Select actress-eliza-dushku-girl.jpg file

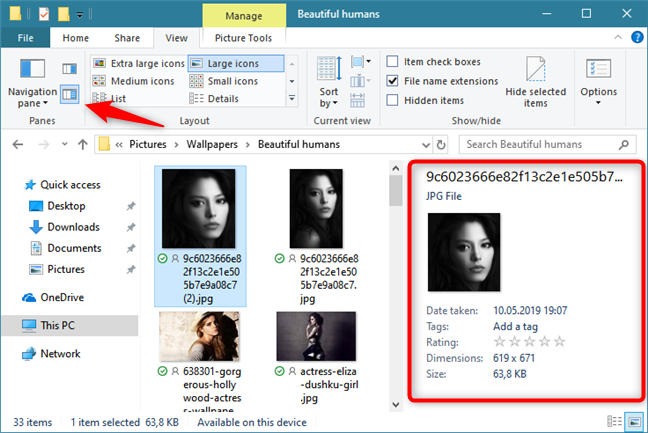tap(316, 357)
